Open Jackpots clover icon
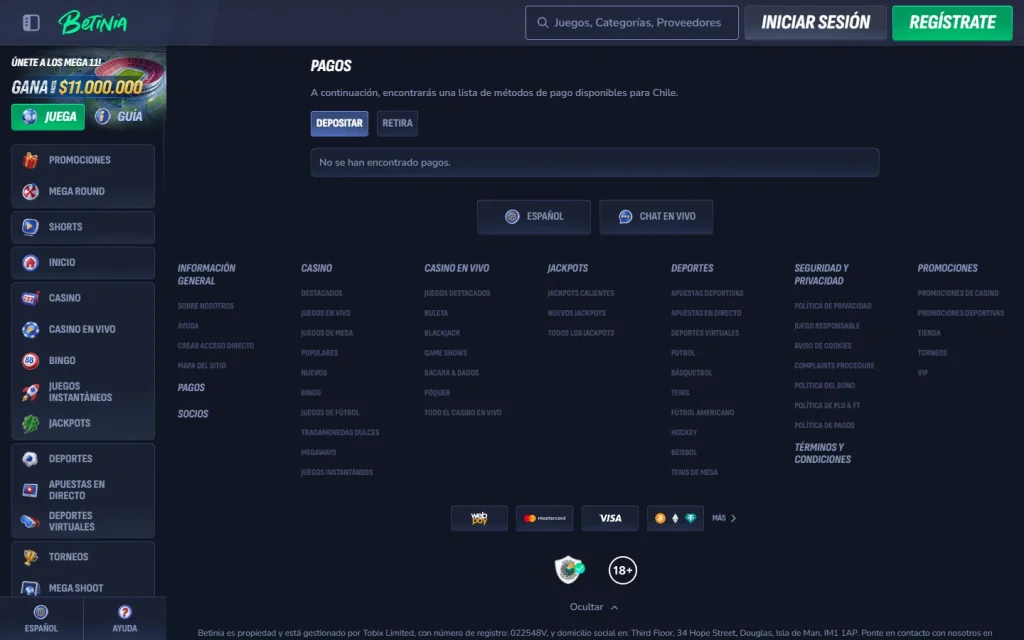 pyautogui.click(x=30, y=423)
